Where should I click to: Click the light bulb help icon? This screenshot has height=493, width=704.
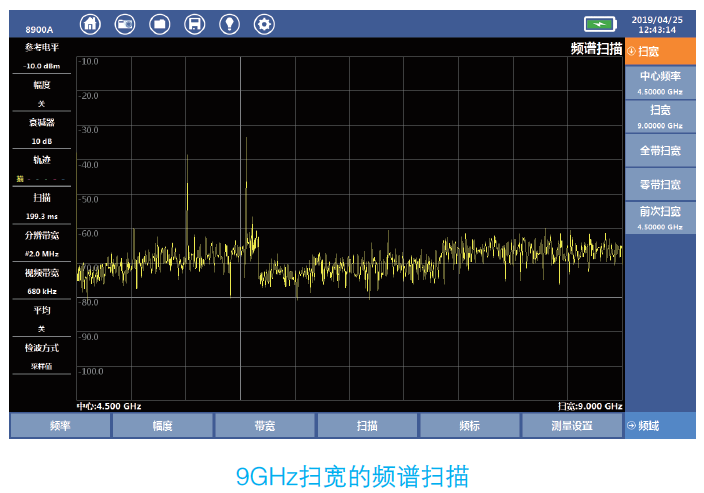click(x=229, y=24)
